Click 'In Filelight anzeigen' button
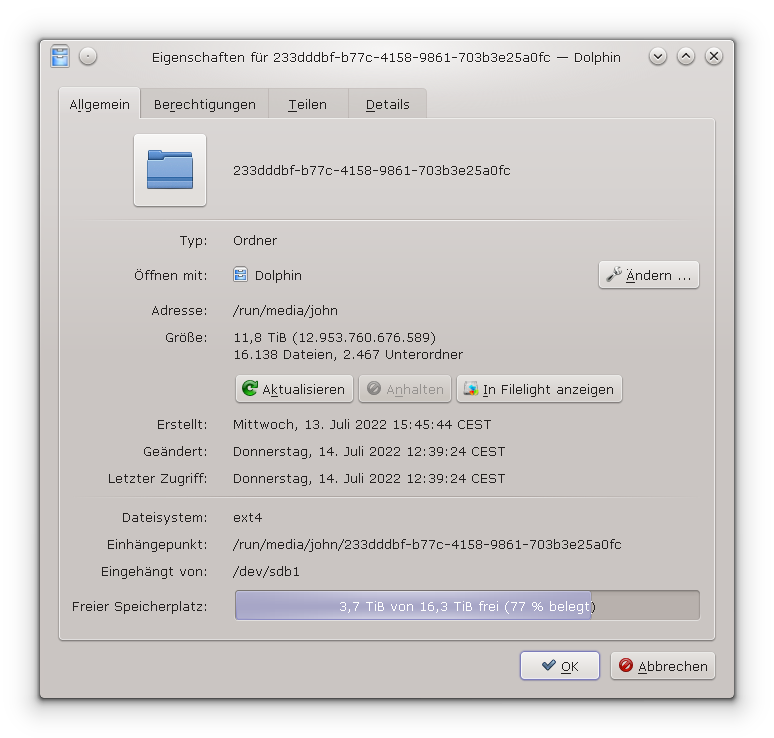Screen dimensions: 774x738 (539, 389)
